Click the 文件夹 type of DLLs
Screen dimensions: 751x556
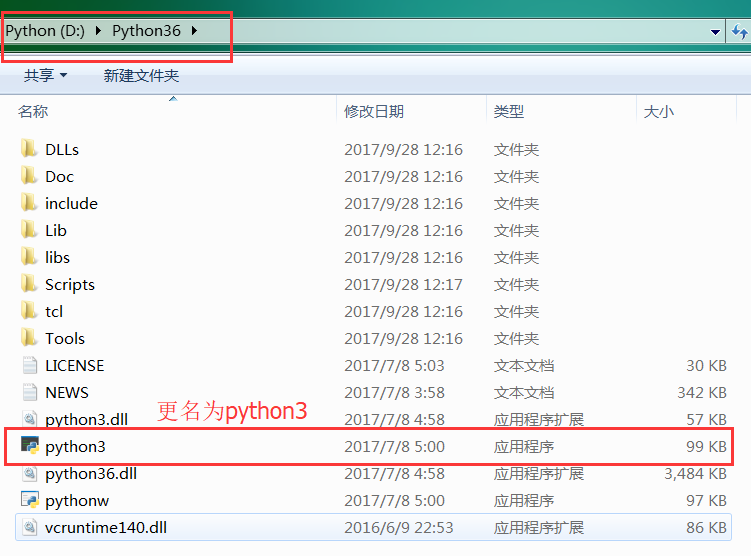(516, 149)
